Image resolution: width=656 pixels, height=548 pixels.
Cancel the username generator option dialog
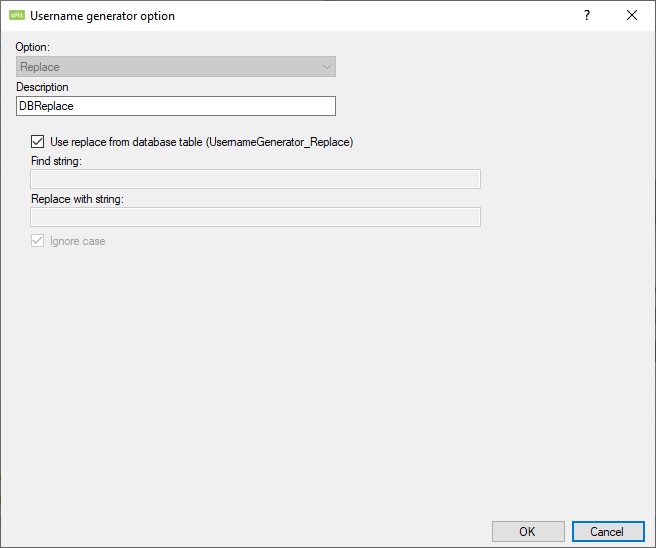pyautogui.click(x=607, y=531)
